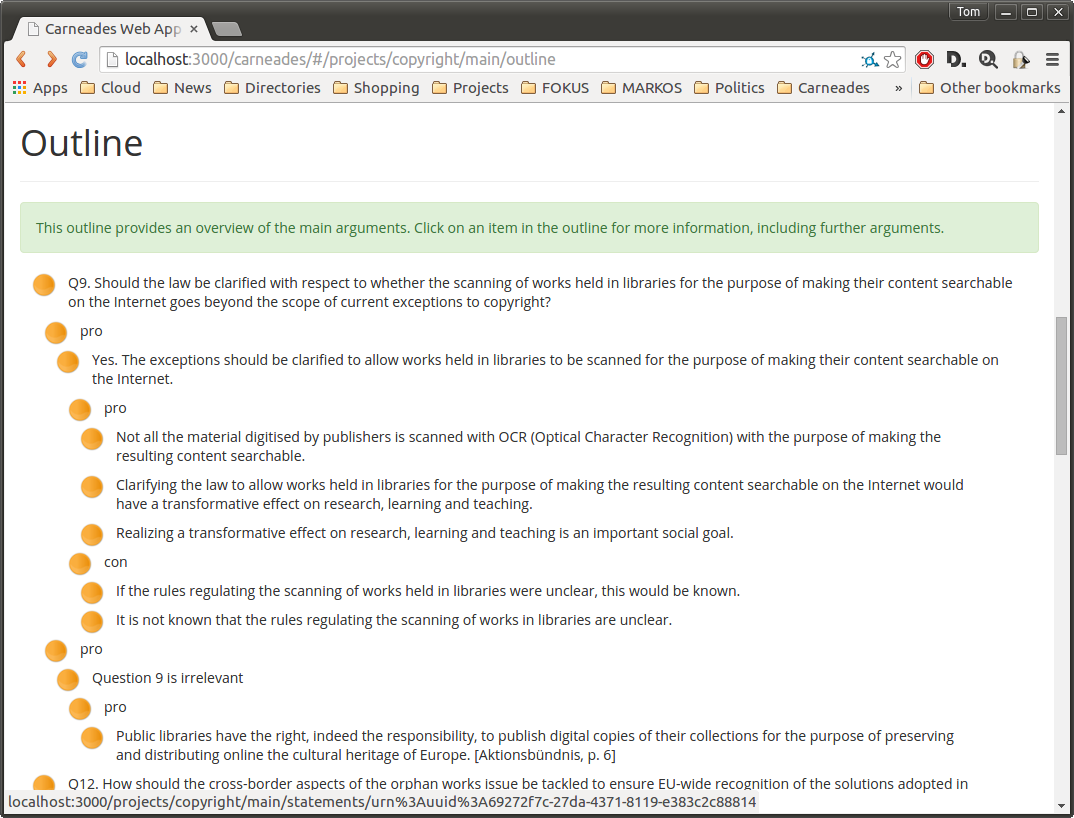Open the Directories bookmarks folder

click(272, 88)
